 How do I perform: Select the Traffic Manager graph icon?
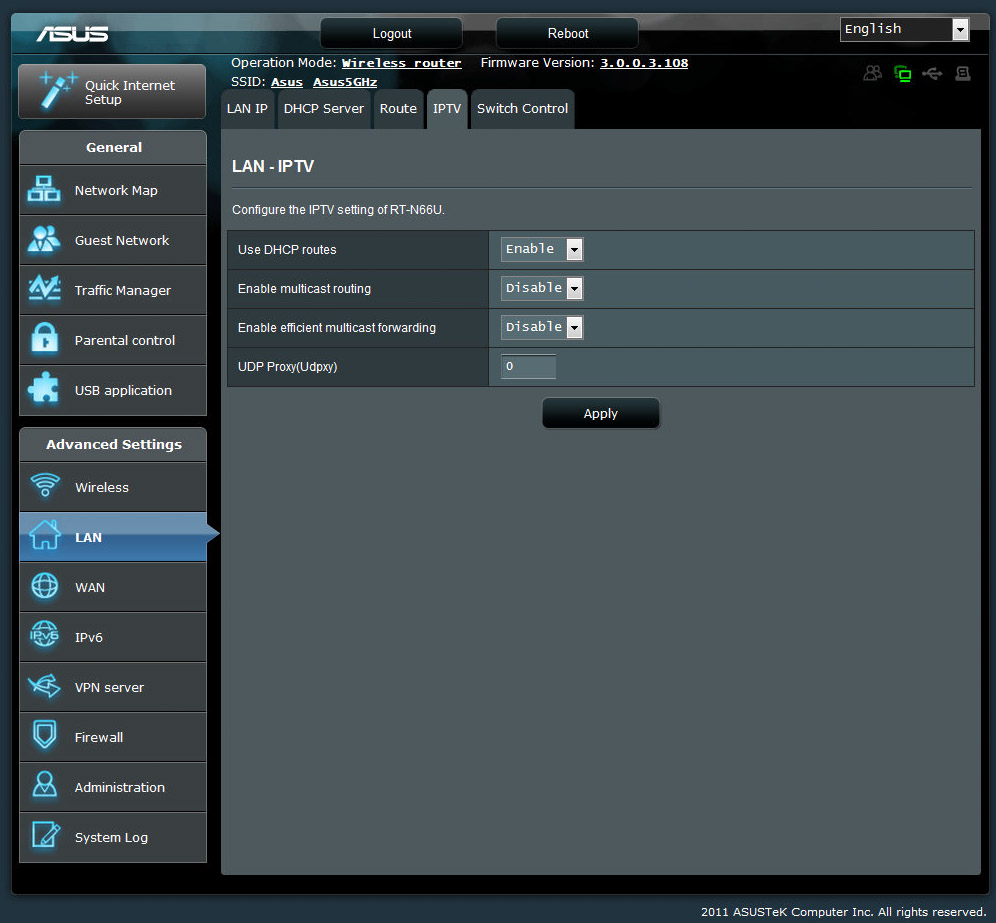(44, 290)
